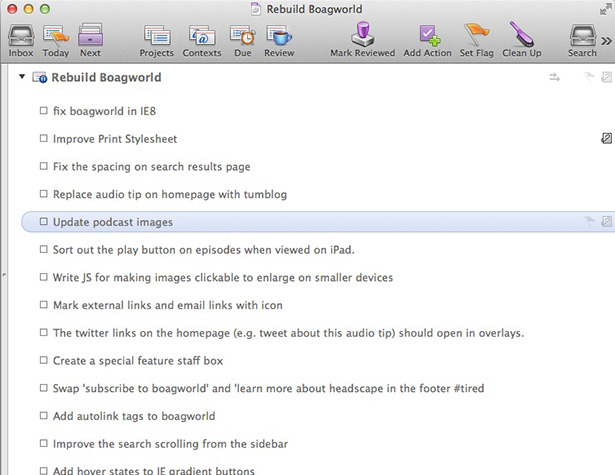Select 'Fix the spacing on search results page'
615x475 pixels.
coord(151,167)
